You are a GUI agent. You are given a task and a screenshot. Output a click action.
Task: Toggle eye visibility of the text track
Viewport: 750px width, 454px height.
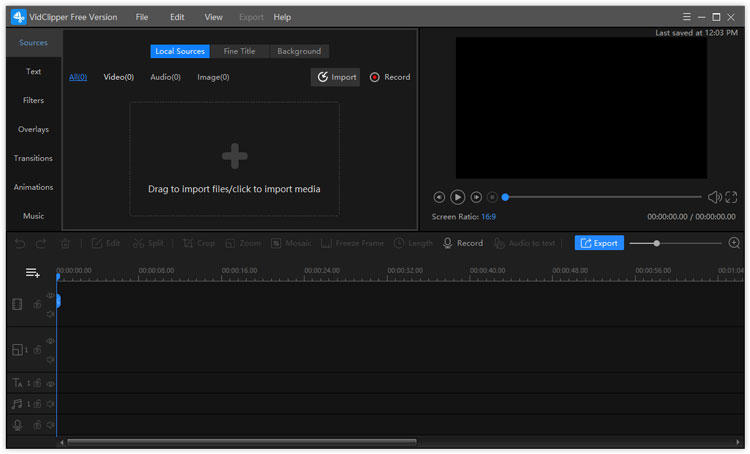point(50,384)
